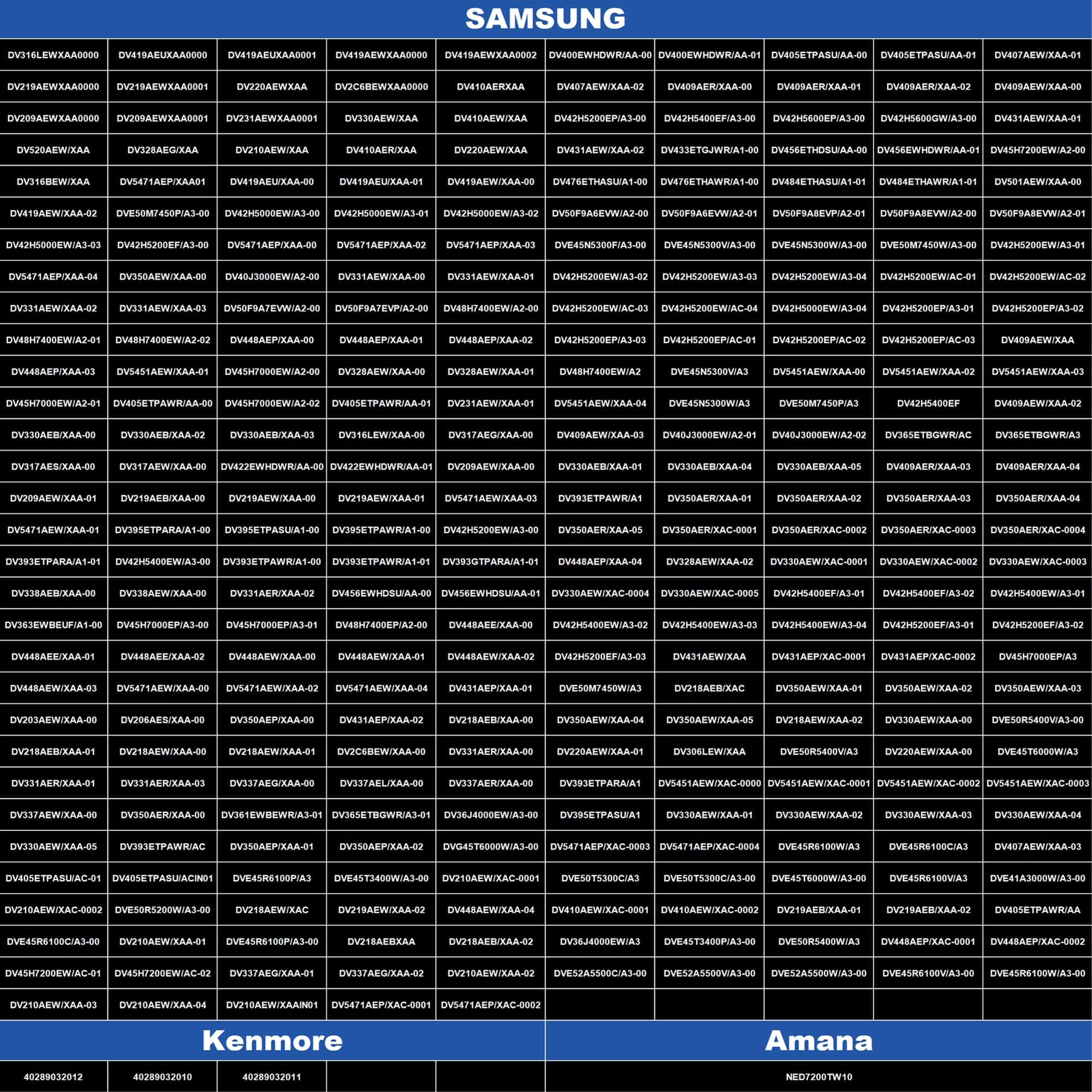Select the DVG45T6000W/A3-00 cell
1092x1092 pixels.
pyautogui.click(x=491, y=846)
